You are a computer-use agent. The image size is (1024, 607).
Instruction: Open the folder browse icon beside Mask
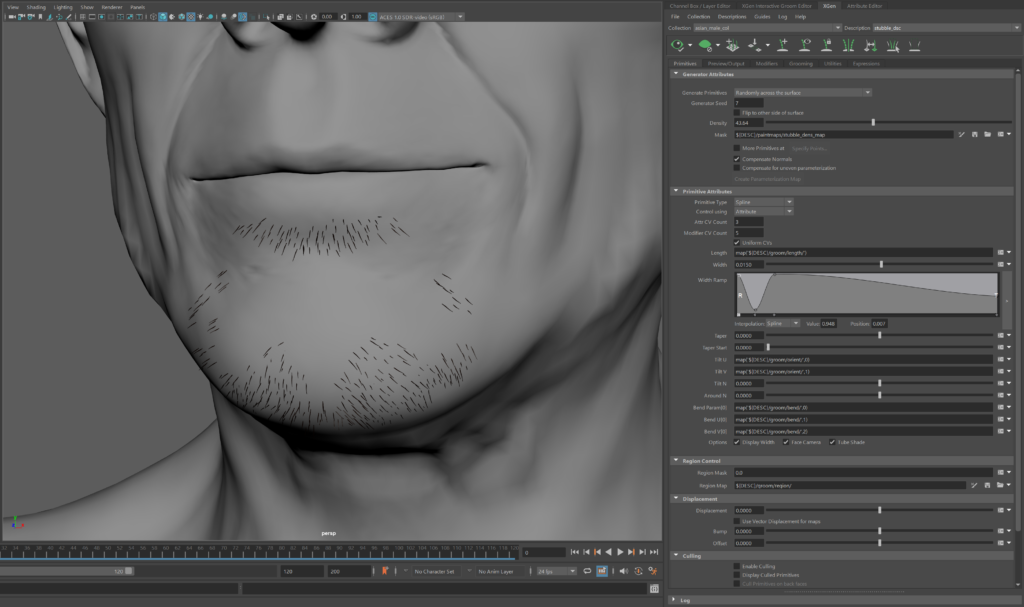click(986, 134)
